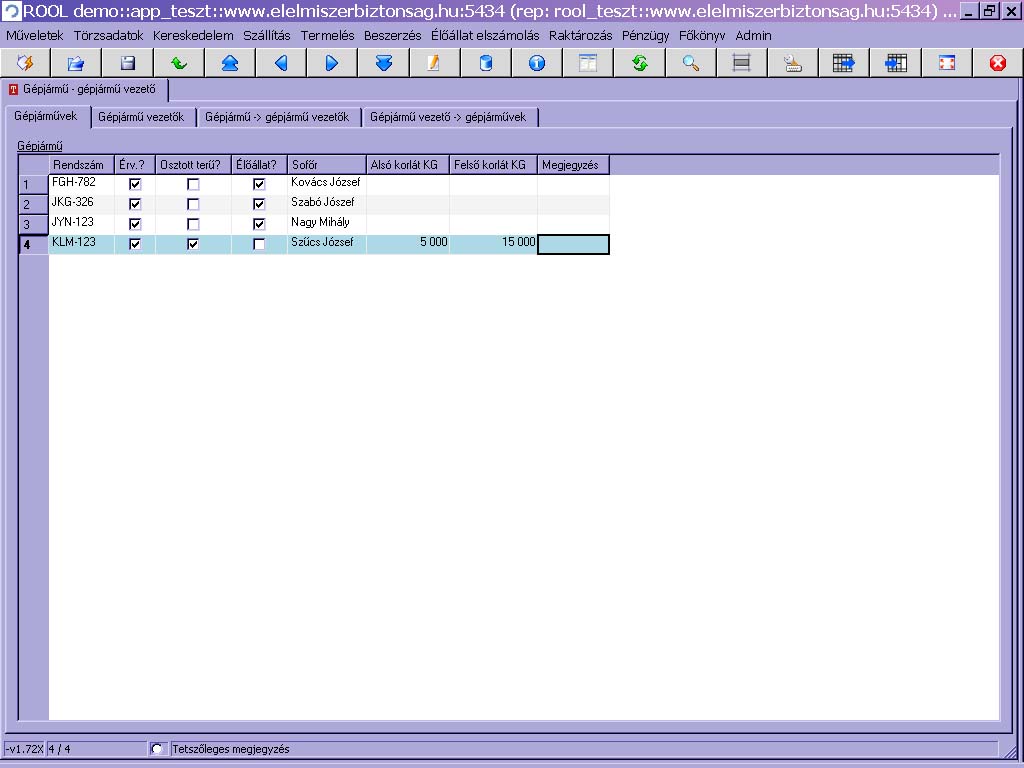Click the green refresh arrows icon

pyautogui.click(x=639, y=63)
